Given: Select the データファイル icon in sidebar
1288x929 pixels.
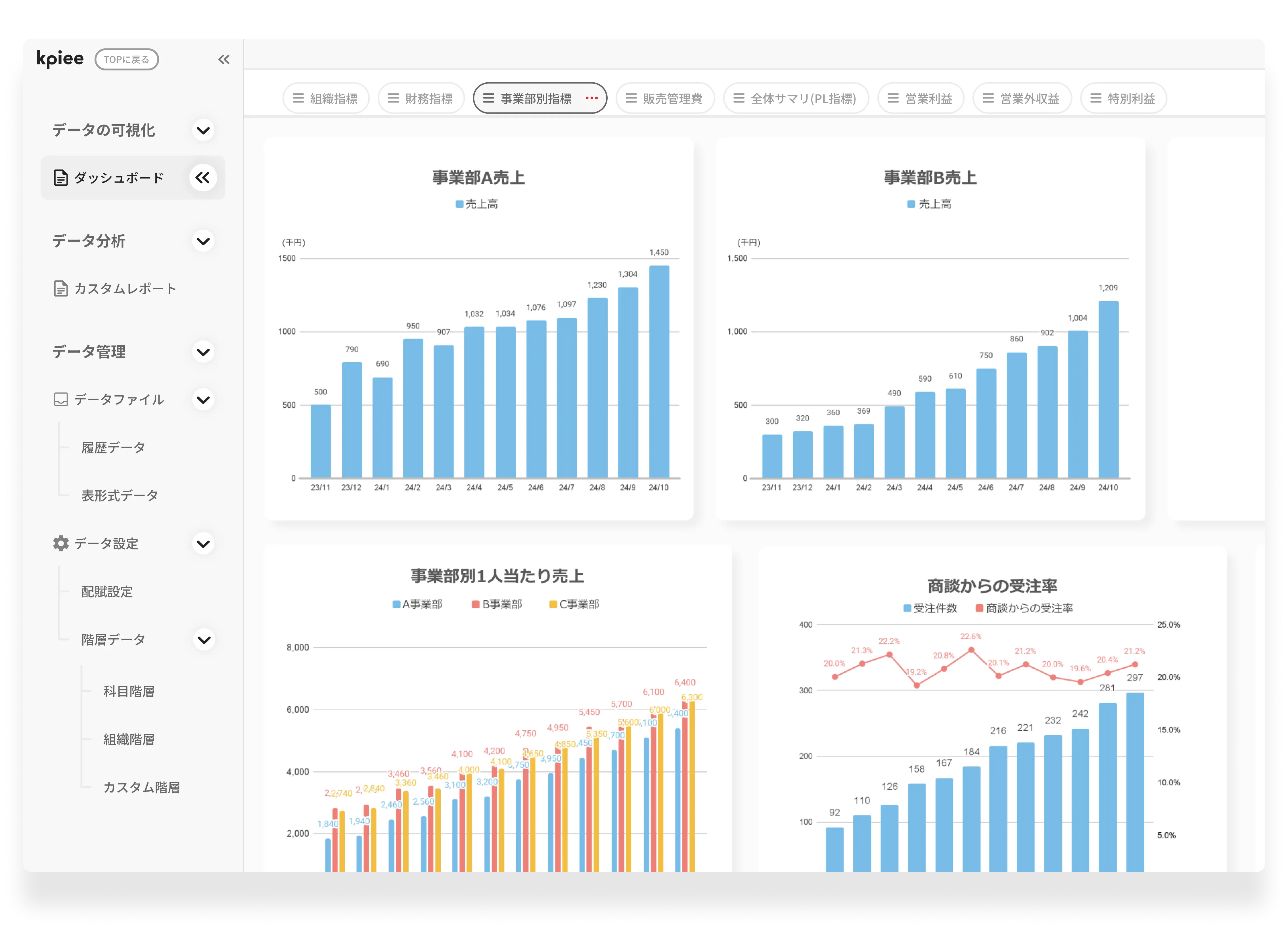Looking at the screenshot, I should 60,399.
